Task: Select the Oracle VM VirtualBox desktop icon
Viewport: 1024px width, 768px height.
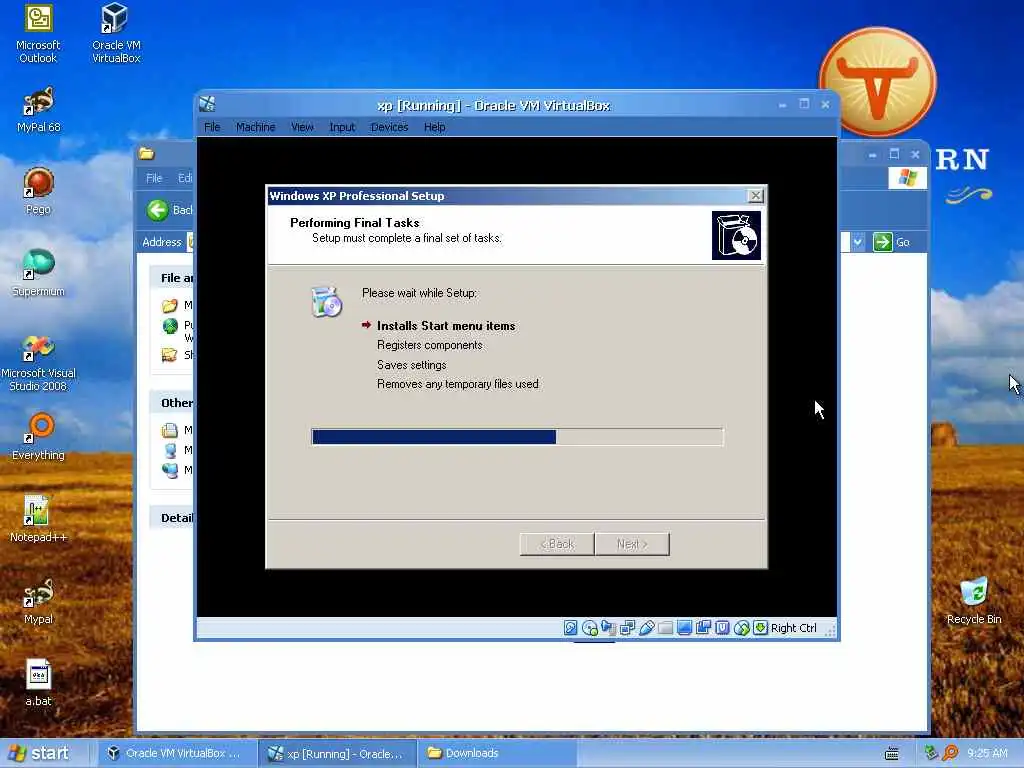Action: click(x=116, y=34)
